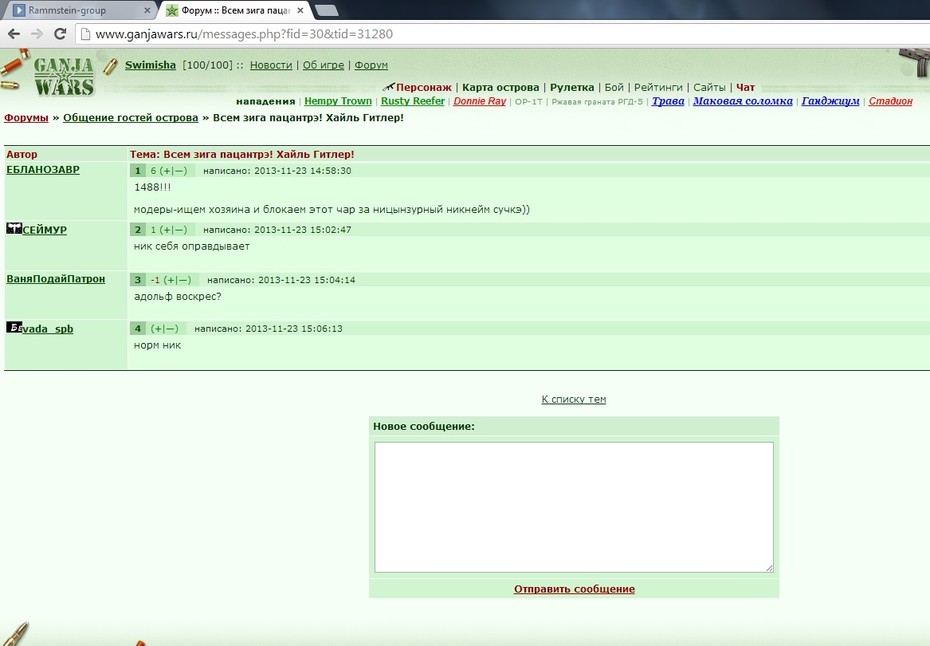Viewport: 930px width, 646px height.
Task: Click the new message text area
Action: click(x=574, y=507)
